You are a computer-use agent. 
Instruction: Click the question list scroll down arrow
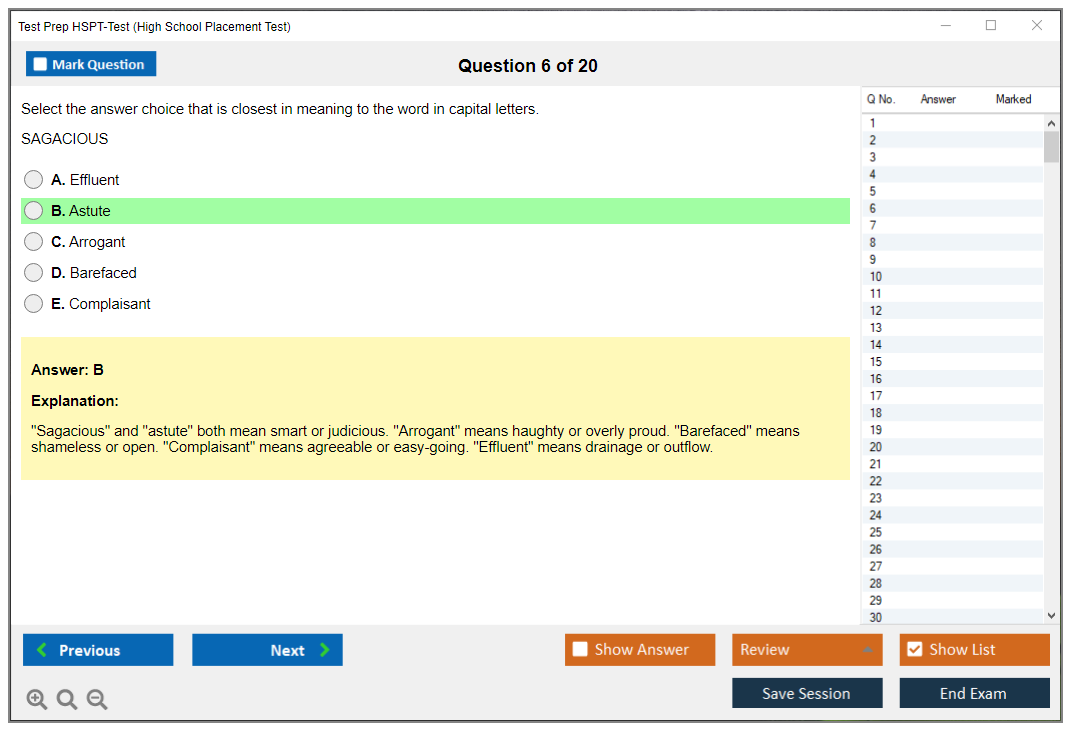[x=1051, y=617]
